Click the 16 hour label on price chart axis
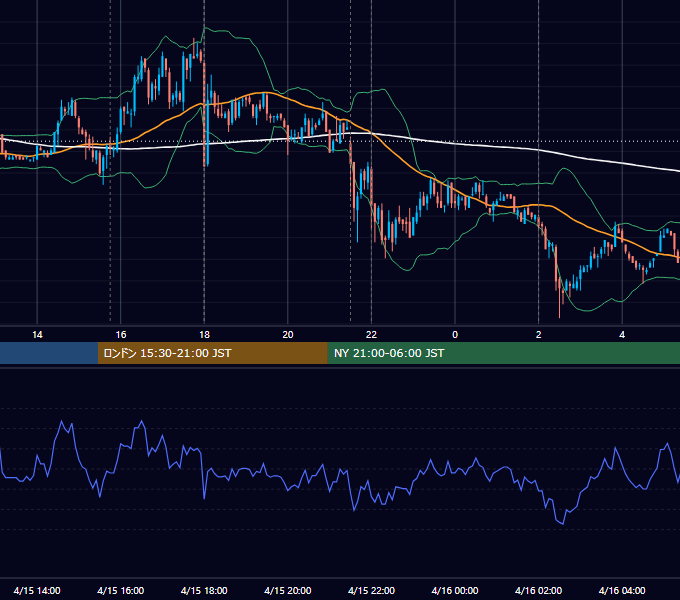This screenshot has width=680, height=600. [x=121, y=335]
